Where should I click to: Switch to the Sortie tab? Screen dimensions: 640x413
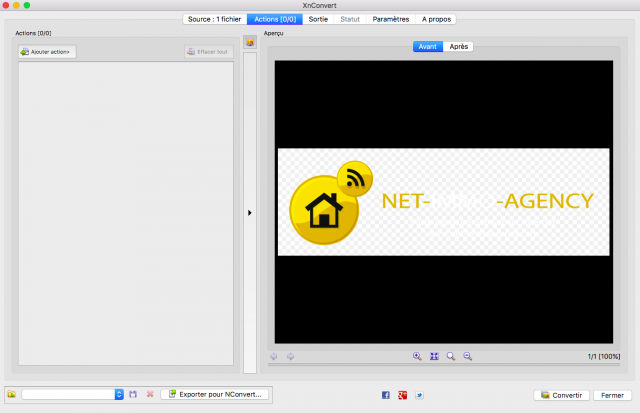point(318,19)
